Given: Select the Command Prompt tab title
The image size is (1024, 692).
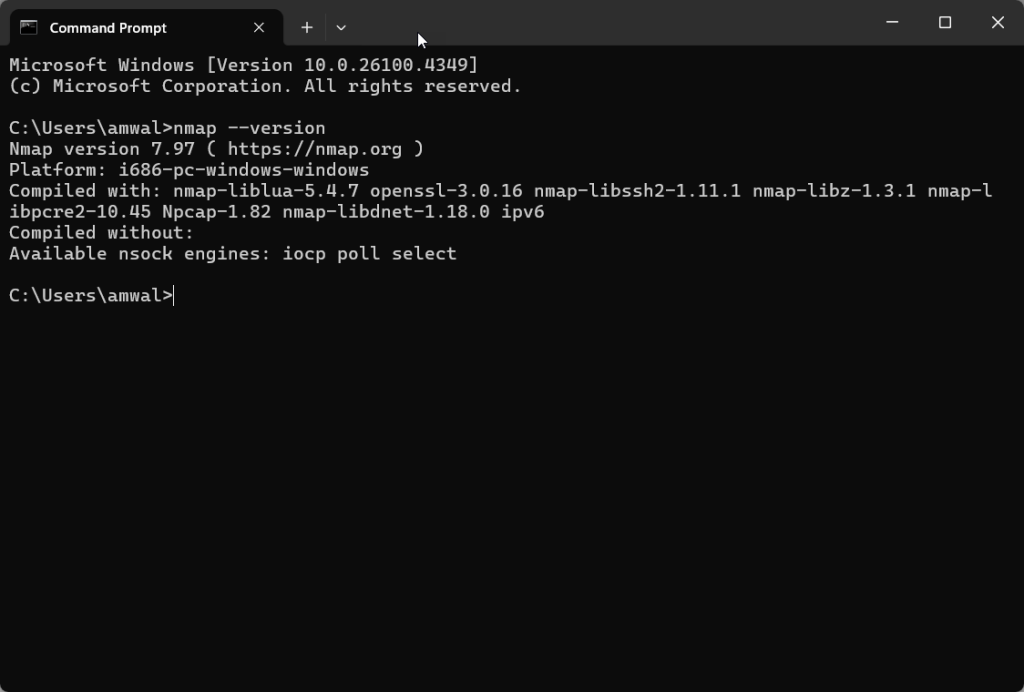Looking at the screenshot, I should coord(108,28).
